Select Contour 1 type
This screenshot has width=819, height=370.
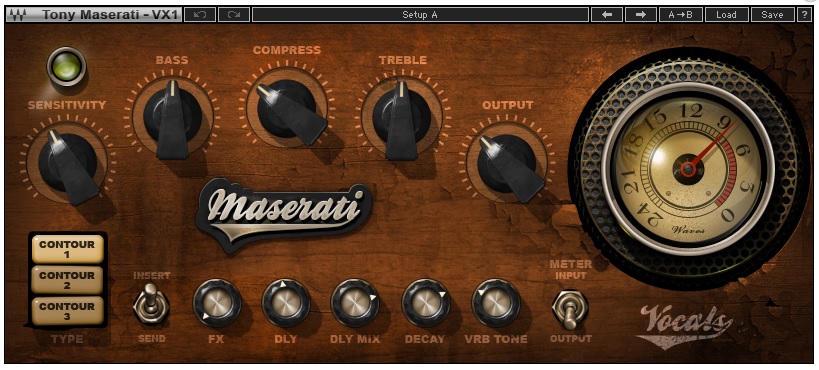pyautogui.click(x=67, y=249)
